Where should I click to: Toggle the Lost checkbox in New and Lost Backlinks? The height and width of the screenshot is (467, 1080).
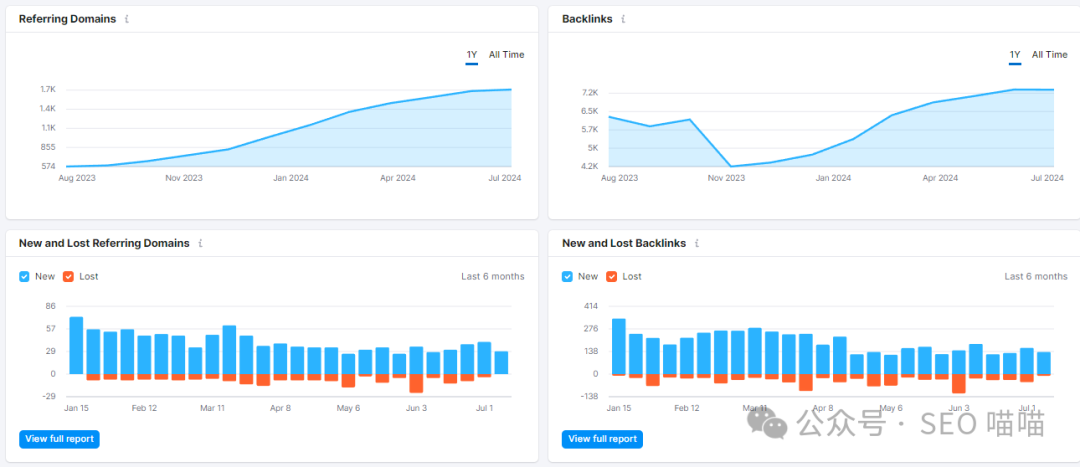pyautogui.click(x=612, y=276)
